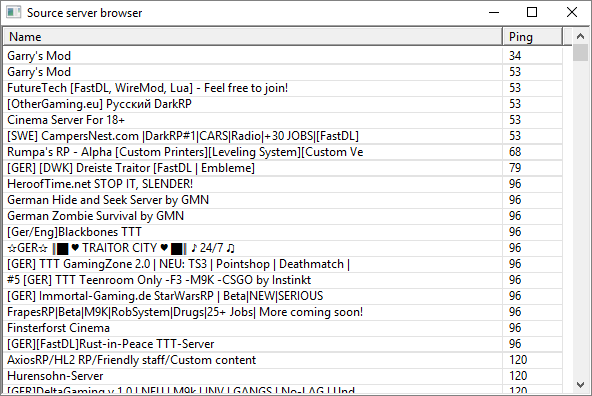Select the Cinema Server For 18+ row
Viewport: 592px width, 396px height.
283,120
